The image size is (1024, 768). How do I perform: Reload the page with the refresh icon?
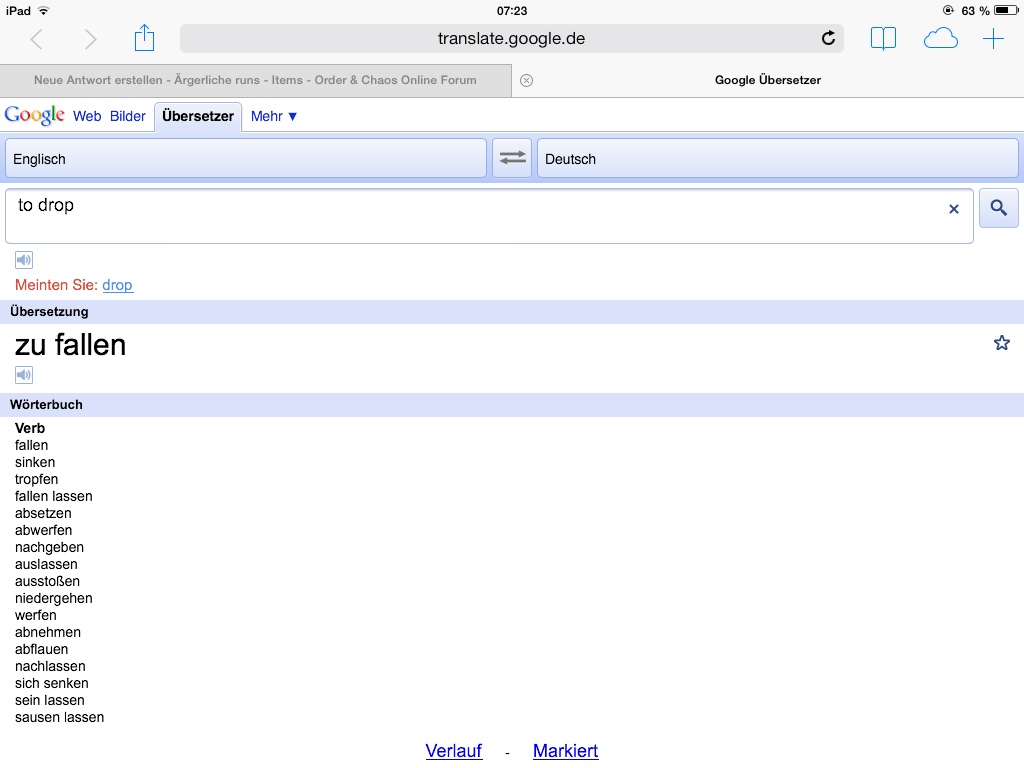click(828, 39)
